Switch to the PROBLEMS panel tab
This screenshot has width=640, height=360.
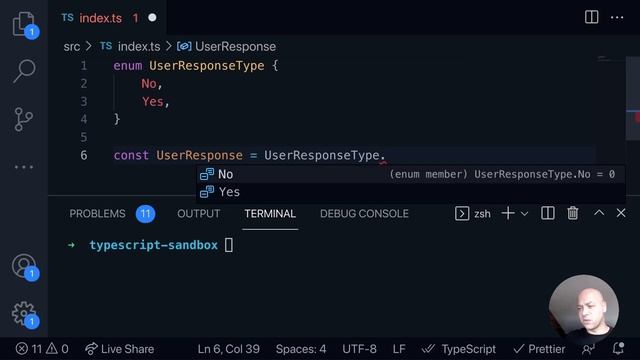click(x=97, y=213)
